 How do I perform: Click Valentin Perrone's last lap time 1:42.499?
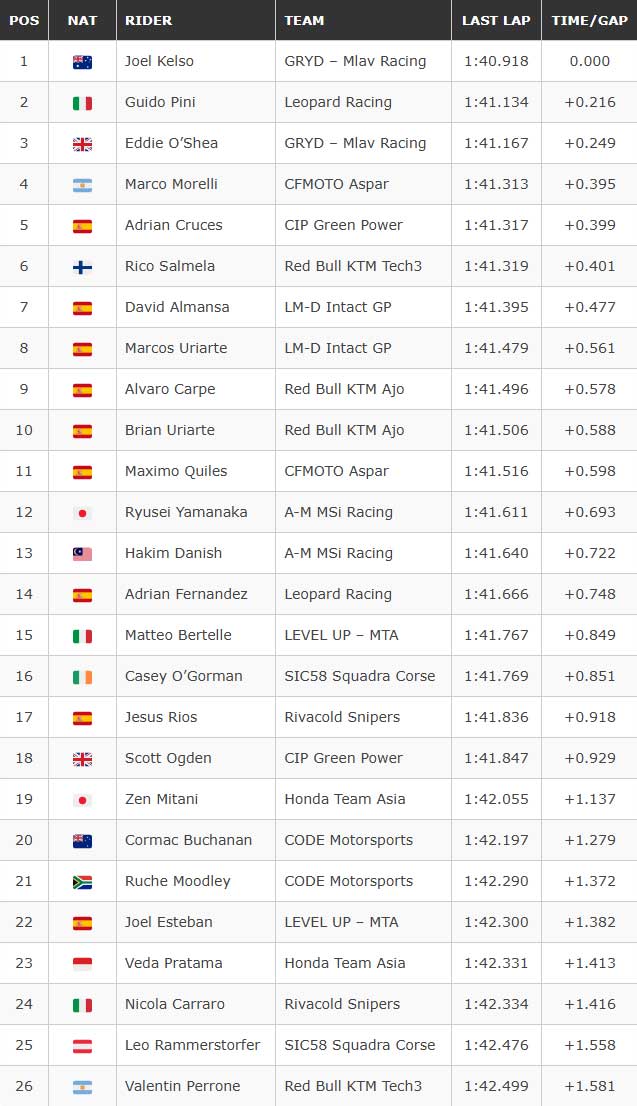496,1086
